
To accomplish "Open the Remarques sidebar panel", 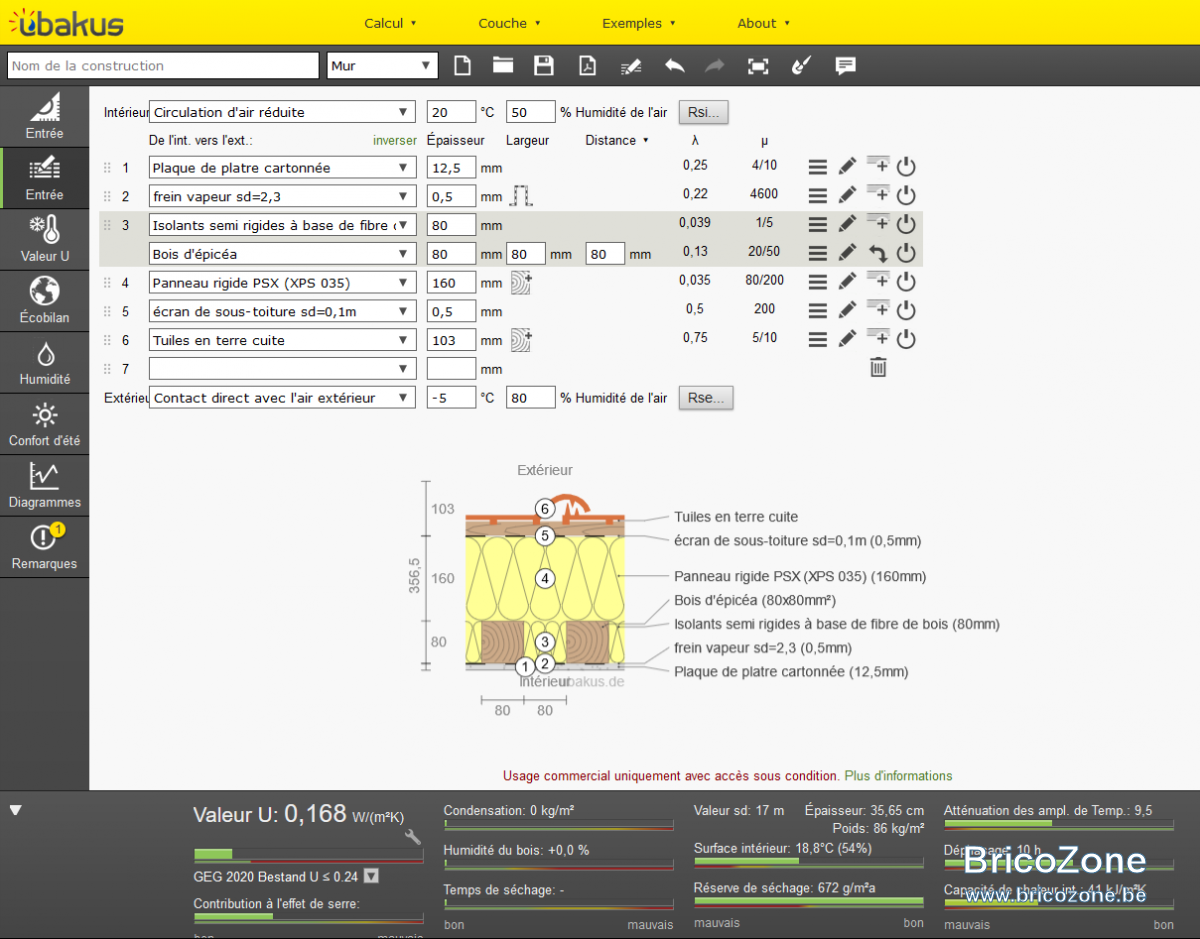I will pyautogui.click(x=44, y=547).
